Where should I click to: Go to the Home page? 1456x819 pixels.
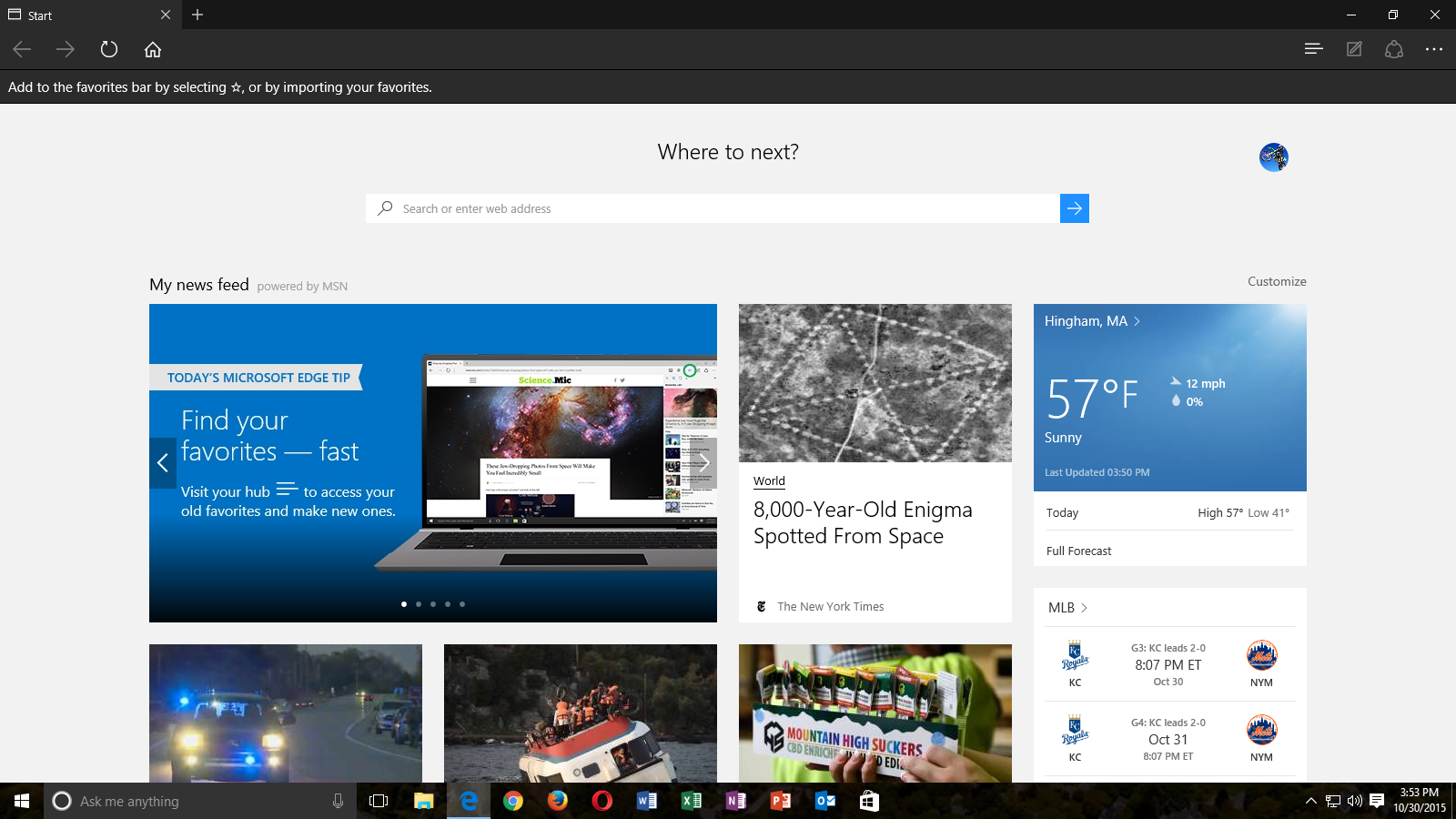tap(153, 49)
